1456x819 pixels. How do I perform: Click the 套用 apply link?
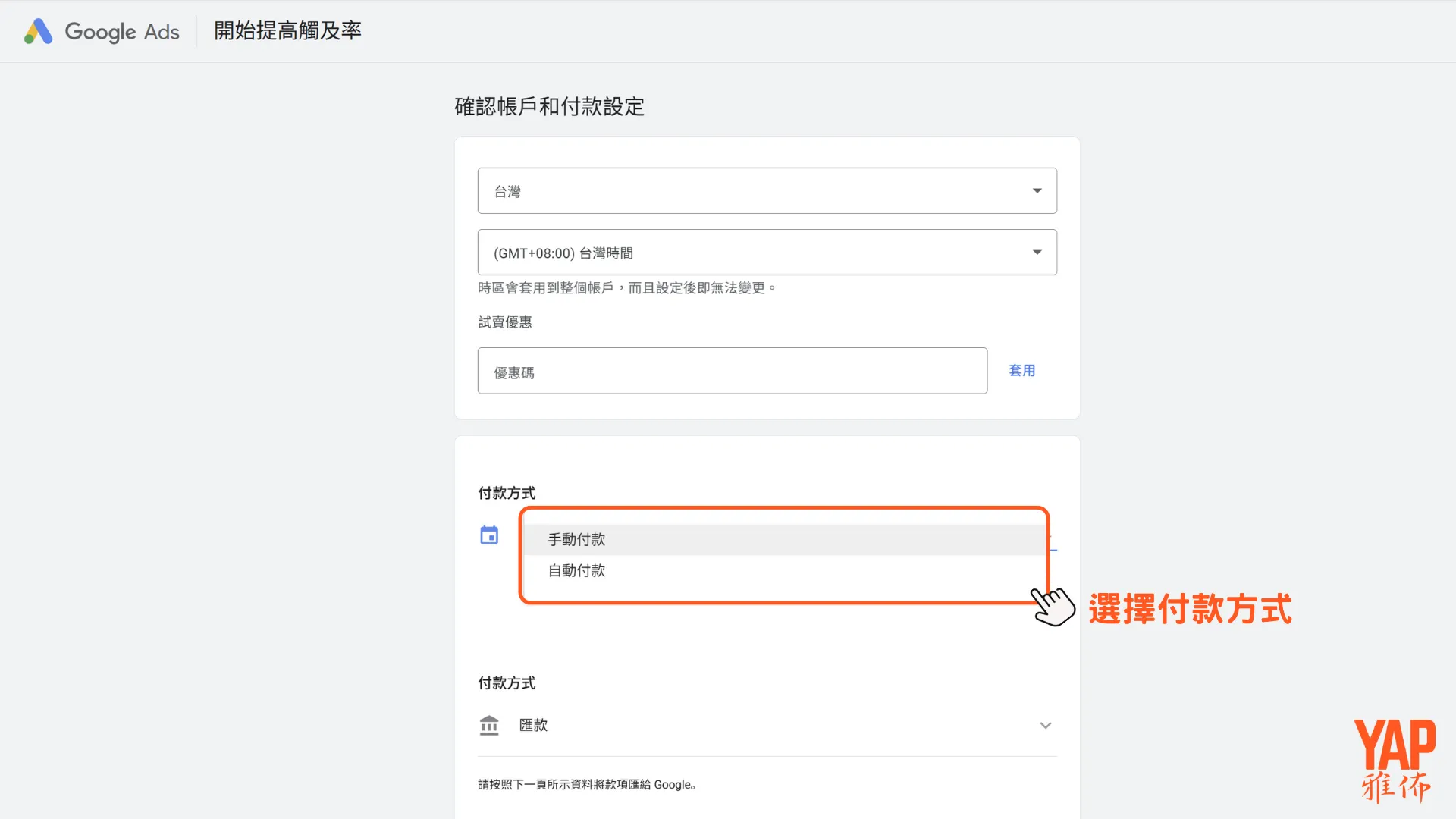(1021, 370)
